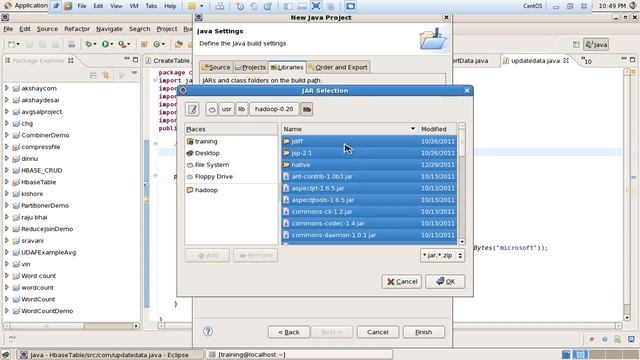Screen dimensions: 640x360
Task: Switch to the Order and Export tab
Action: [x=338, y=67]
